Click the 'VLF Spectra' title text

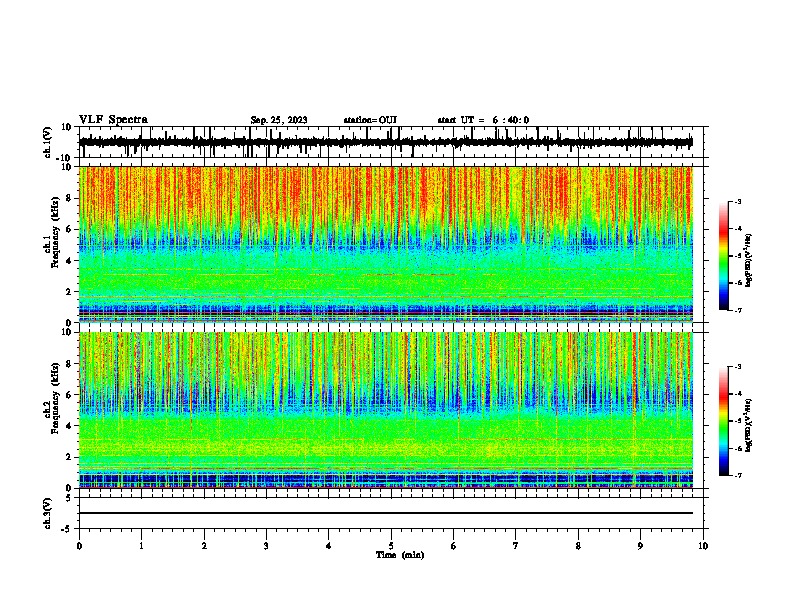point(113,120)
